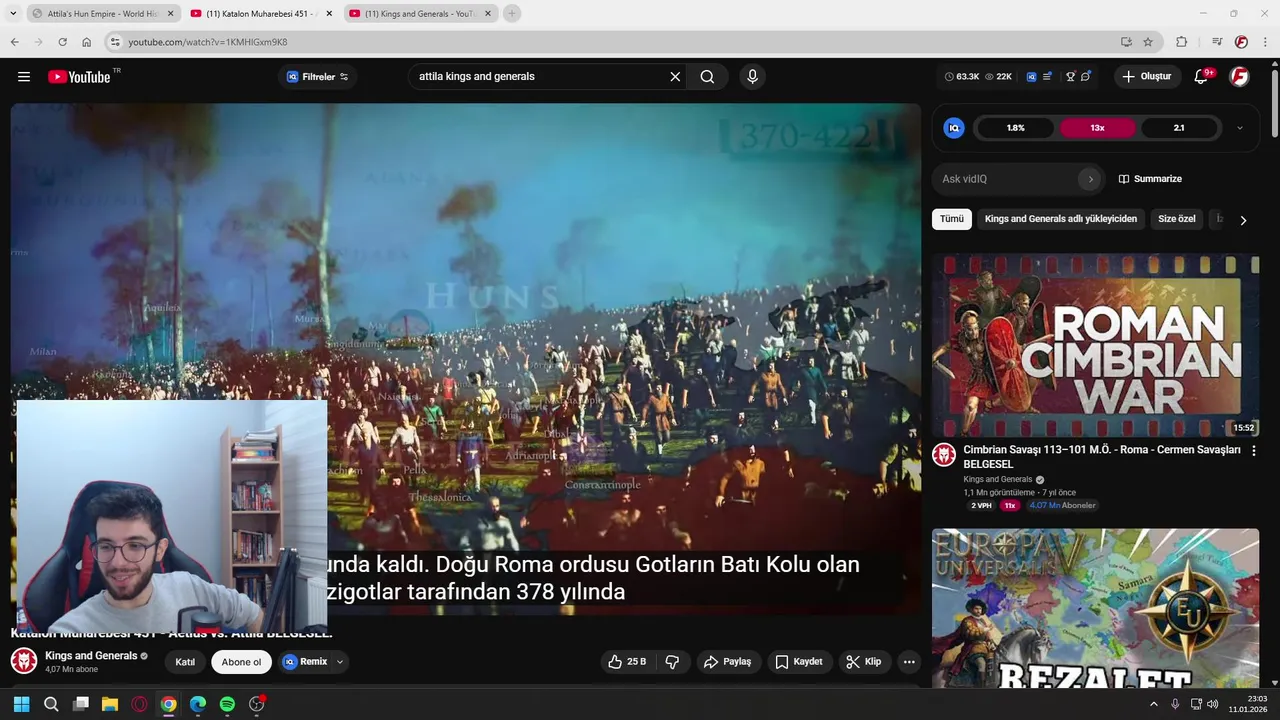1280x720 pixels.
Task: Open Chrome three-dot menu
Action: [x=1266, y=42]
